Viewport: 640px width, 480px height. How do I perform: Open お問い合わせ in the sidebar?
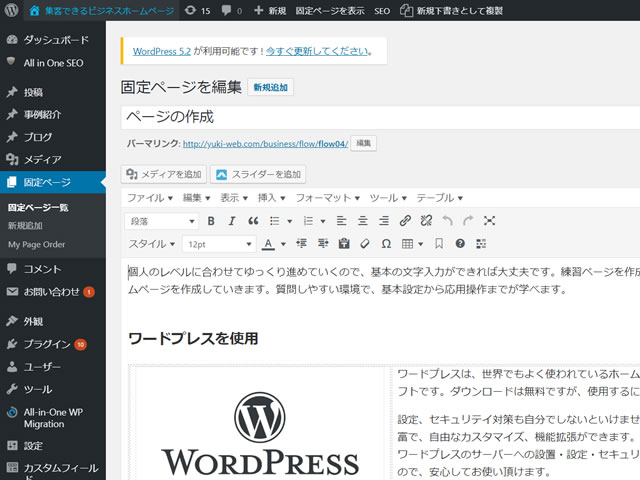53,291
